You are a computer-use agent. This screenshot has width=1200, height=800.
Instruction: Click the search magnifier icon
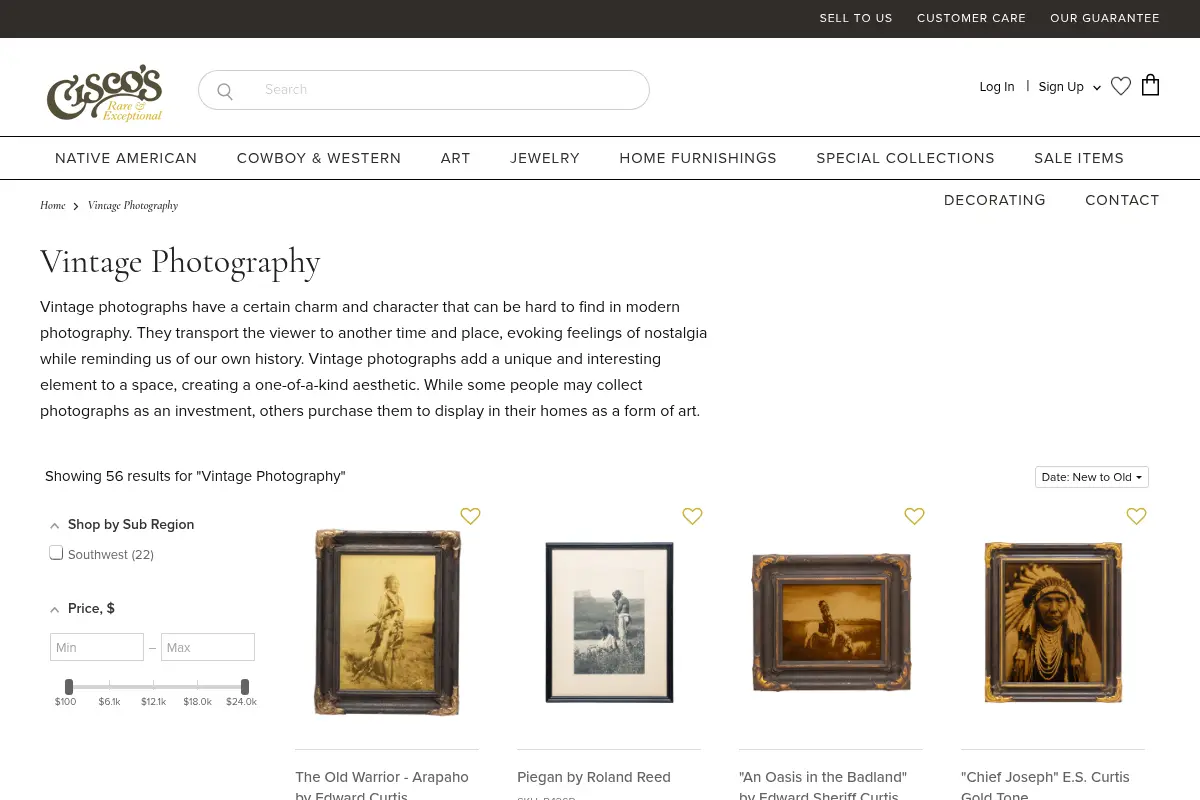click(x=225, y=91)
